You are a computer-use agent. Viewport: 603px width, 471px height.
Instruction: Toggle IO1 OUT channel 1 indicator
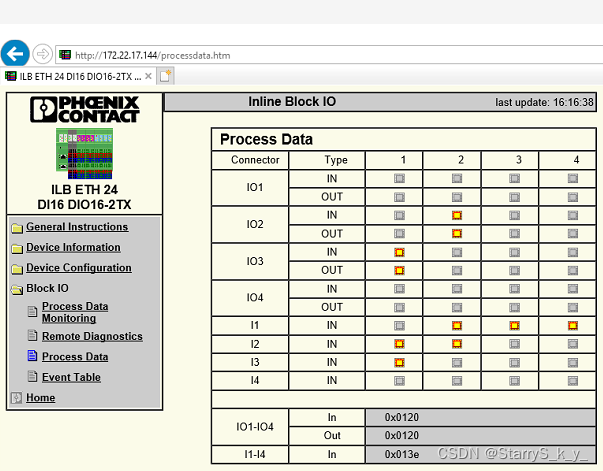(400, 197)
